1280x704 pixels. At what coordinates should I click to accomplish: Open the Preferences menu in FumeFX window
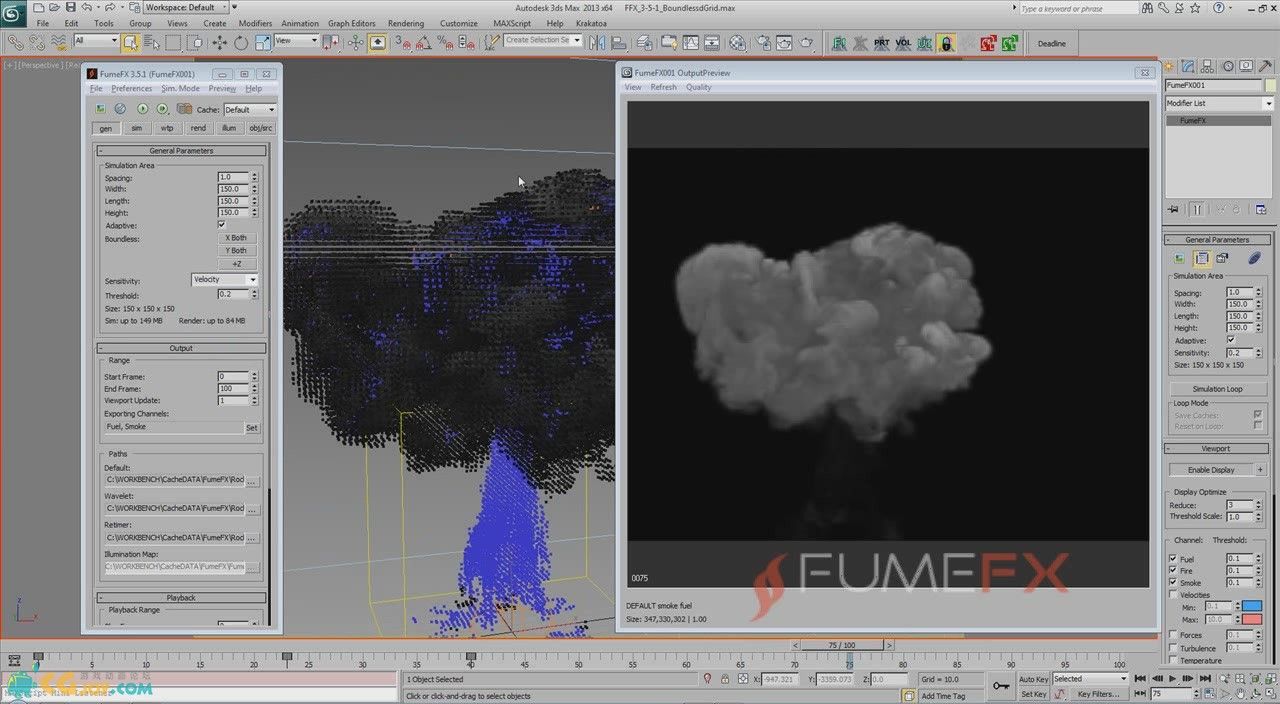[x=131, y=88]
